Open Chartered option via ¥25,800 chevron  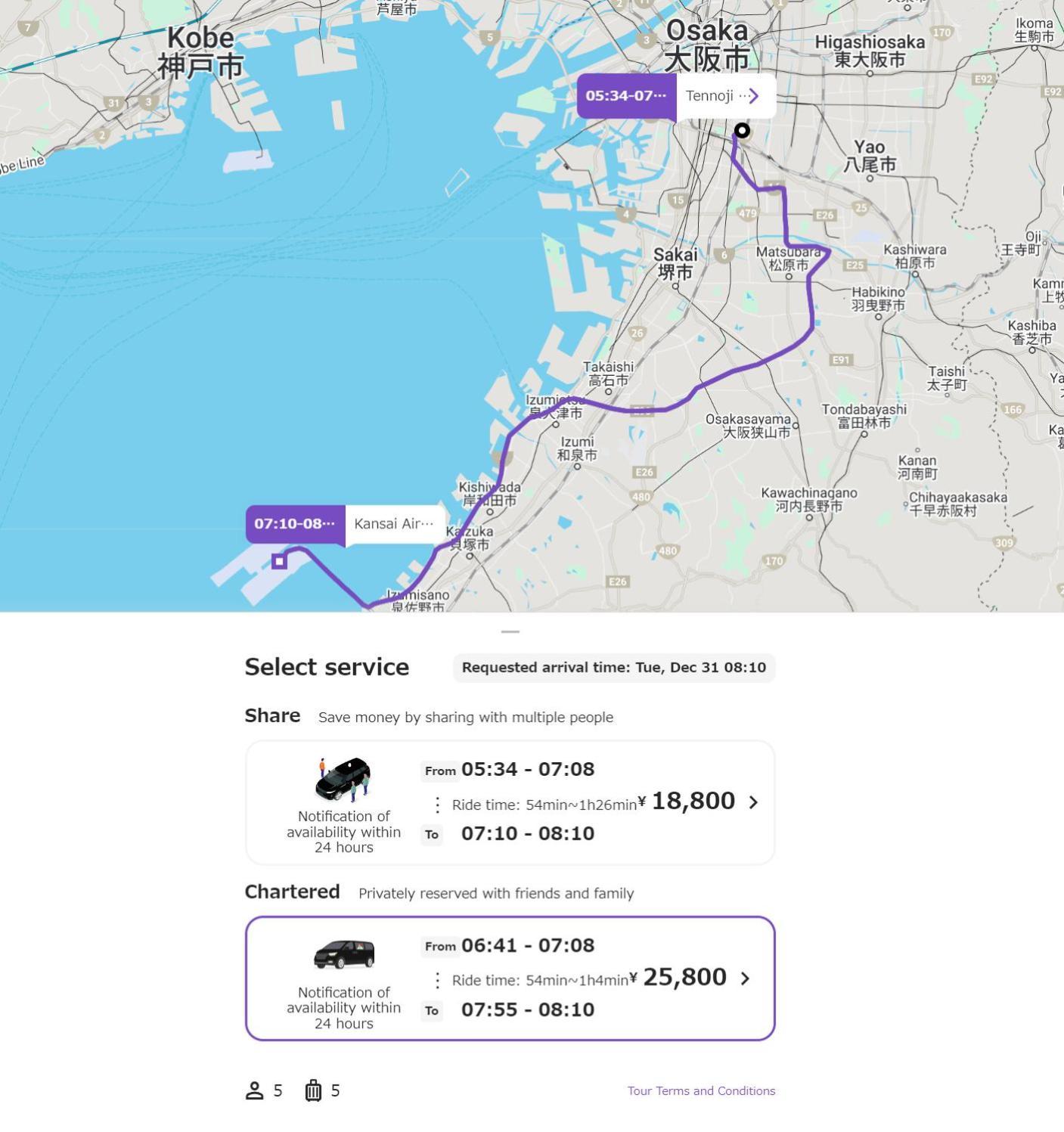[745, 978]
